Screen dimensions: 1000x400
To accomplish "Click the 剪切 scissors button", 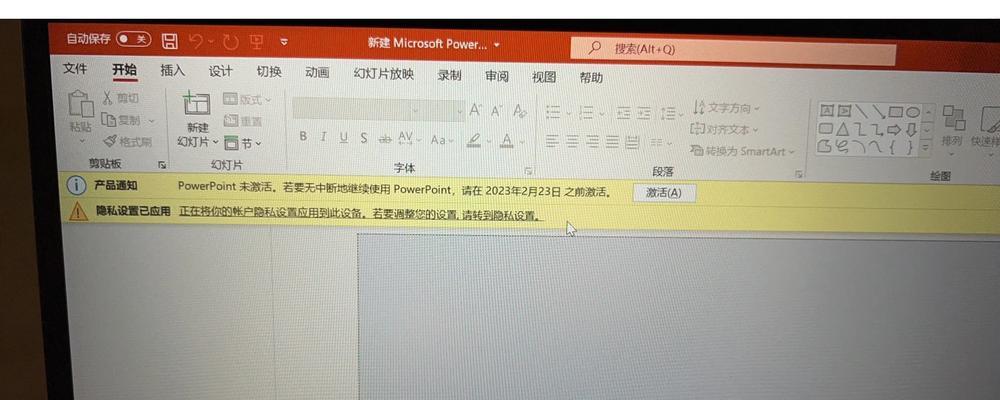I will point(121,98).
